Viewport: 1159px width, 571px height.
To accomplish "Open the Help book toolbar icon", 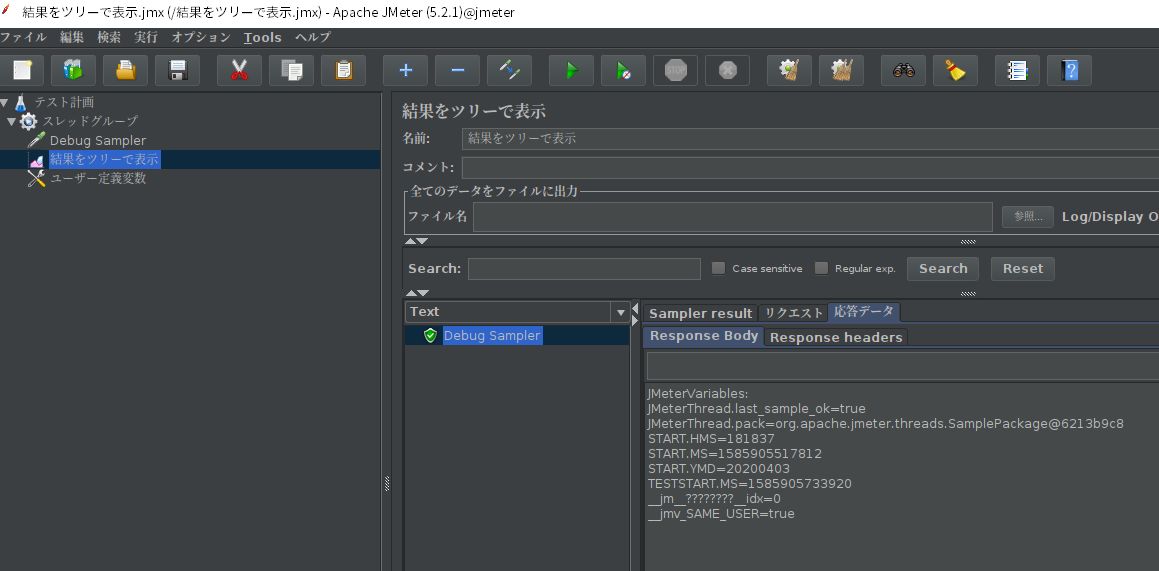I will tap(1069, 71).
